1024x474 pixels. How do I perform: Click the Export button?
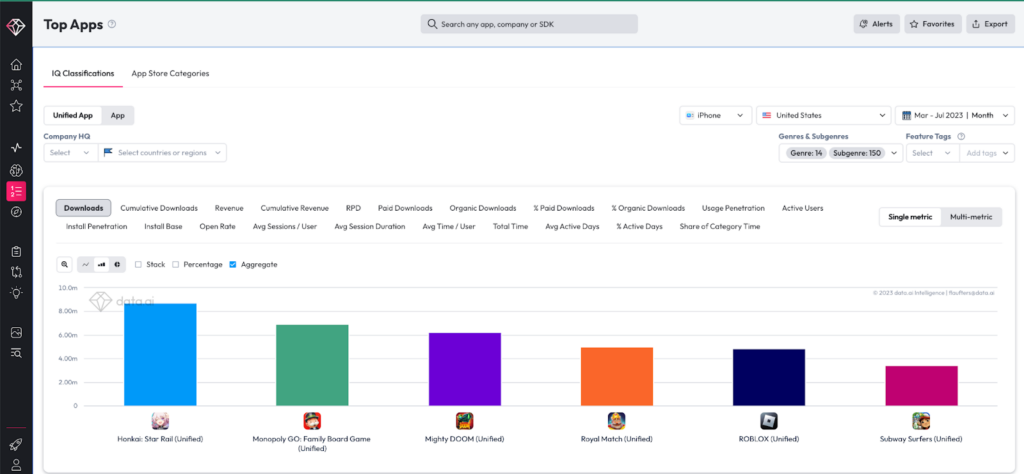tap(990, 24)
